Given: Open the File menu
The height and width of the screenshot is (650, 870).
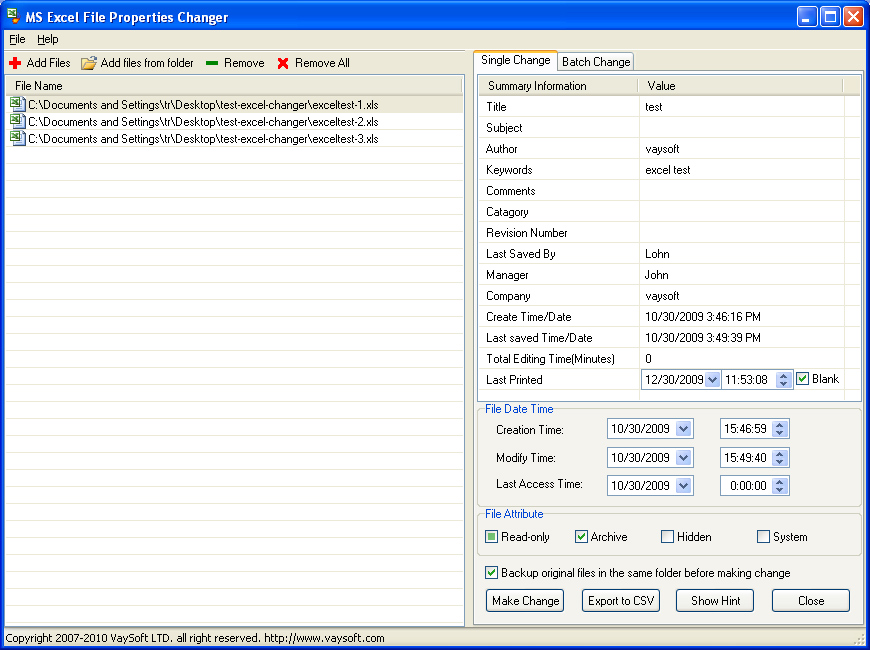Looking at the screenshot, I should click(x=17, y=39).
